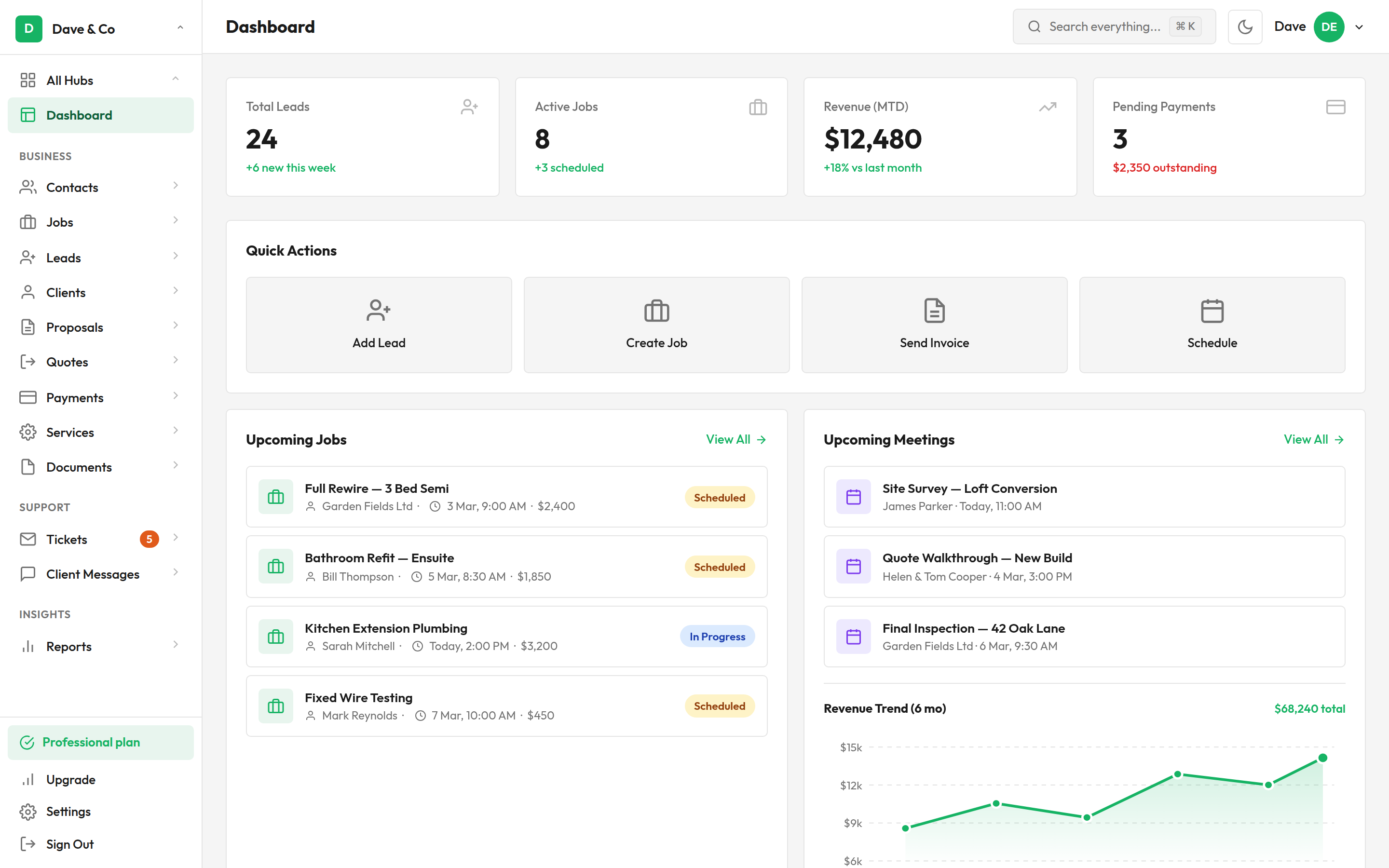This screenshot has height=868, width=1389.
Task: Focus the Search everything field
Action: (x=1104, y=27)
